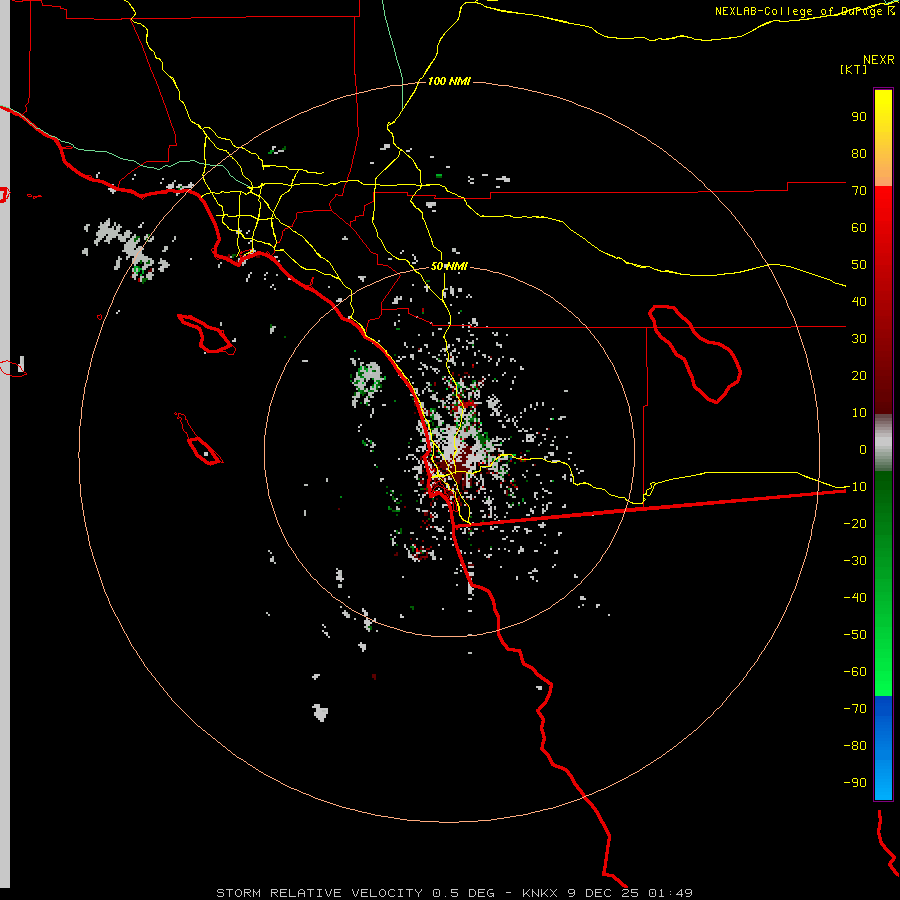The height and width of the screenshot is (900, 900).
Task: Pick the blue bottom segment of the color bar
Action: point(883,748)
